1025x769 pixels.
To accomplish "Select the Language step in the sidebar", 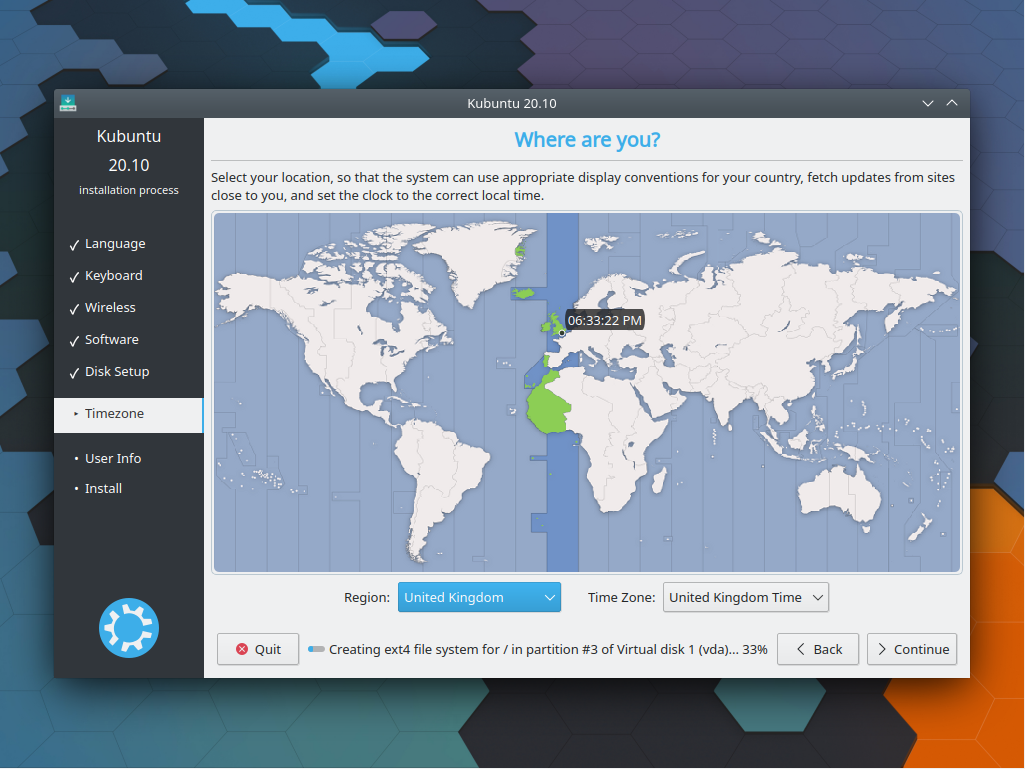I will click(115, 244).
